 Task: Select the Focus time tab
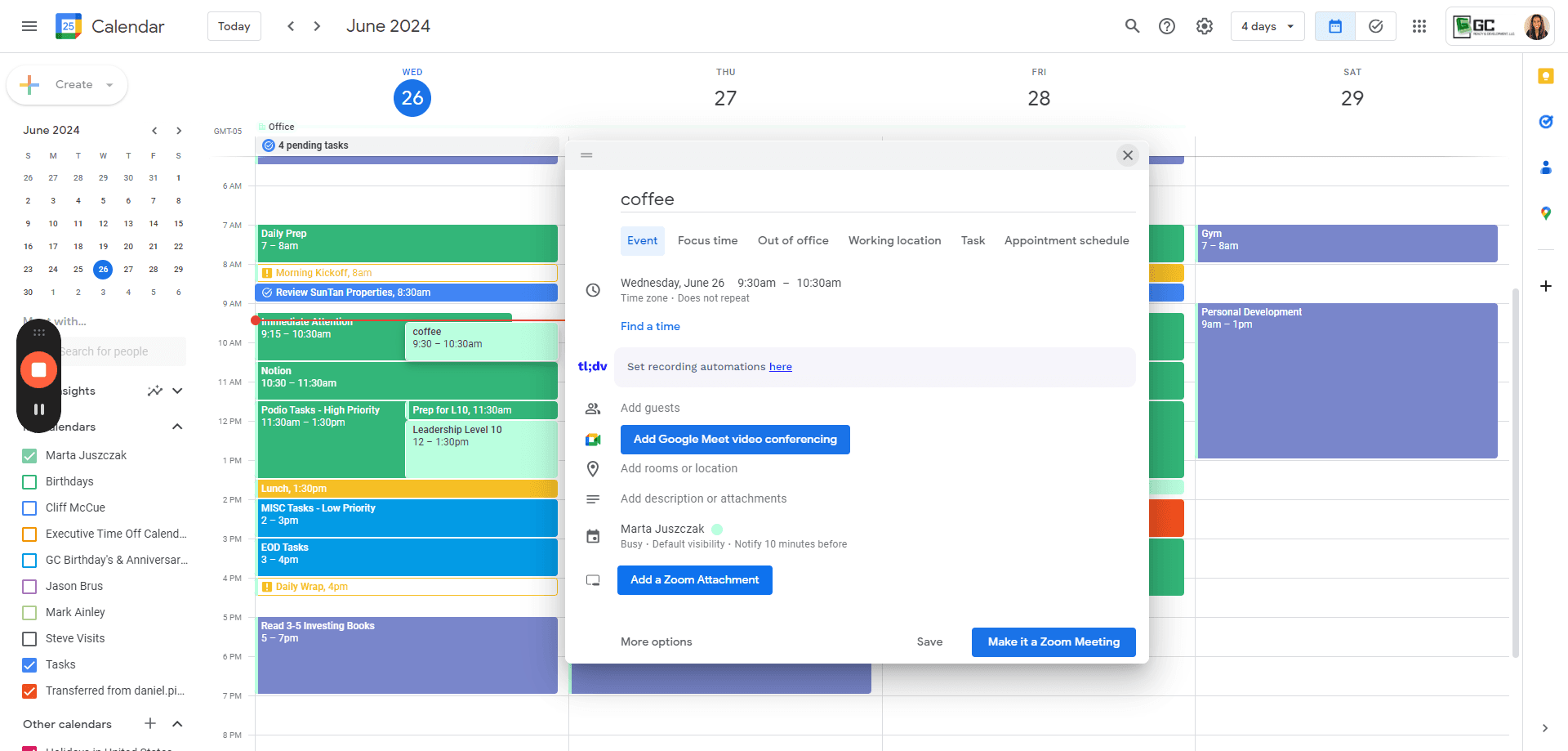707,240
